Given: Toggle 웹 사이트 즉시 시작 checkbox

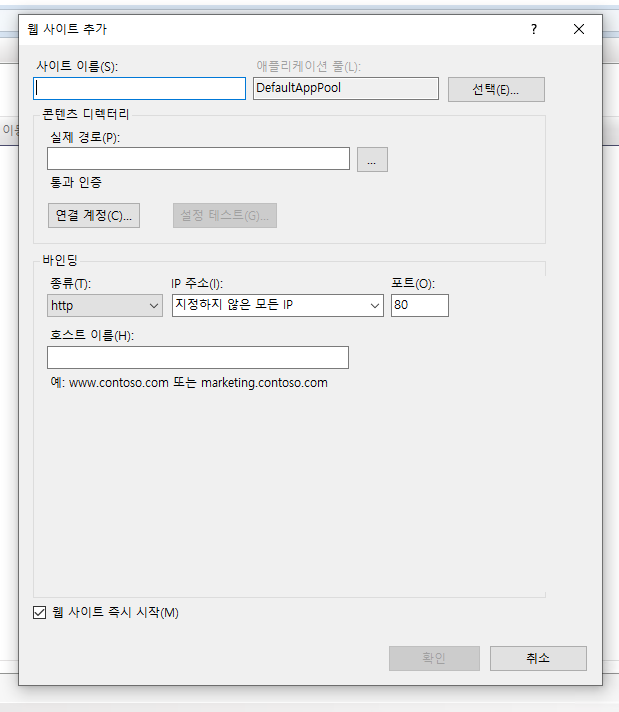Looking at the screenshot, I should 40,613.
